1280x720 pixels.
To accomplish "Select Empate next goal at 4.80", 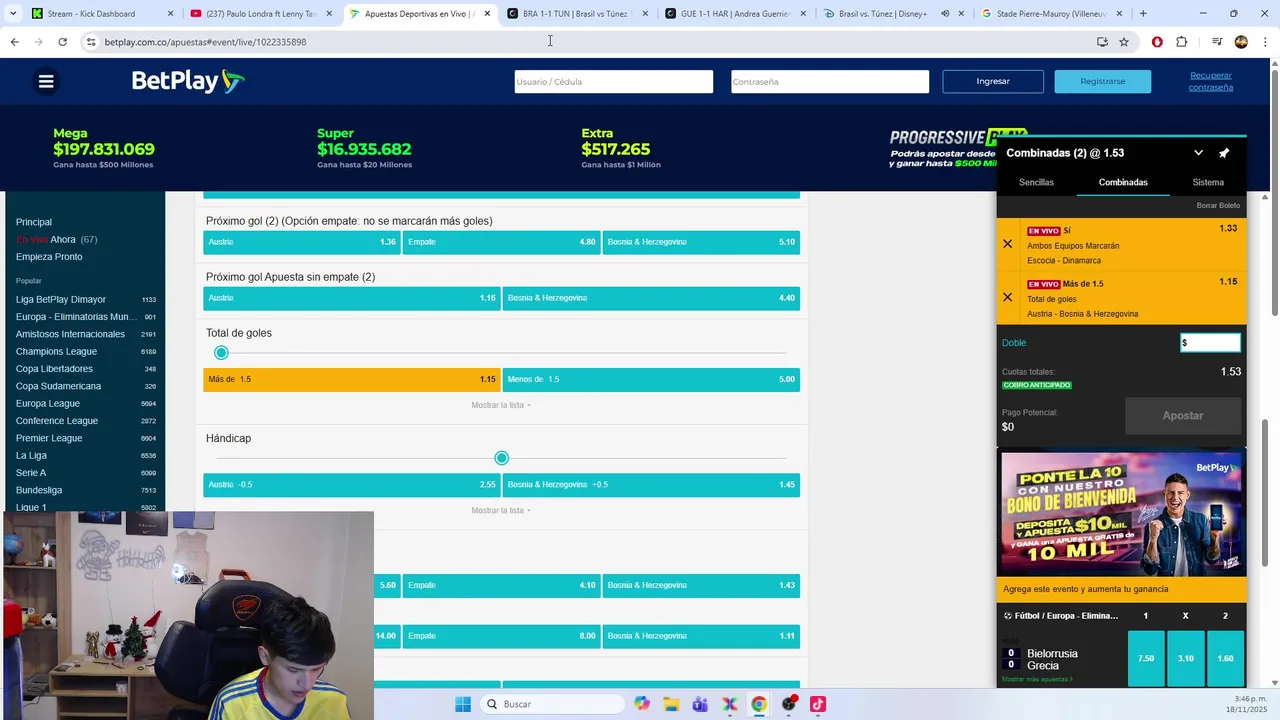I will click(501, 242).
